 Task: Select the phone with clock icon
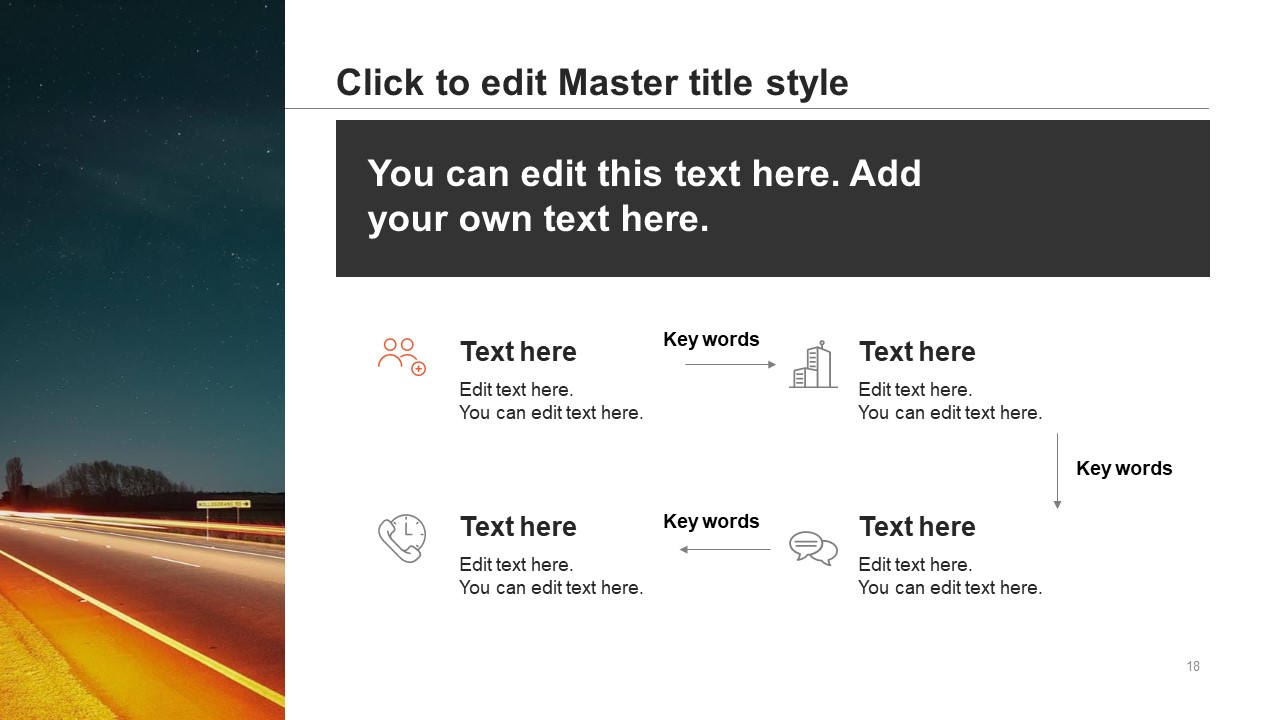point(402,538)
